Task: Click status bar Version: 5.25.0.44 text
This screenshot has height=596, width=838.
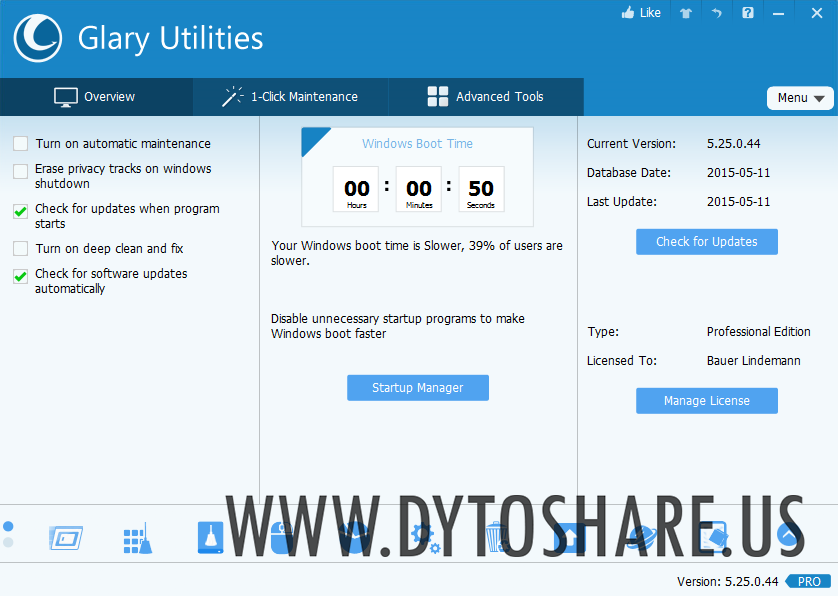Action: point(727,582)
